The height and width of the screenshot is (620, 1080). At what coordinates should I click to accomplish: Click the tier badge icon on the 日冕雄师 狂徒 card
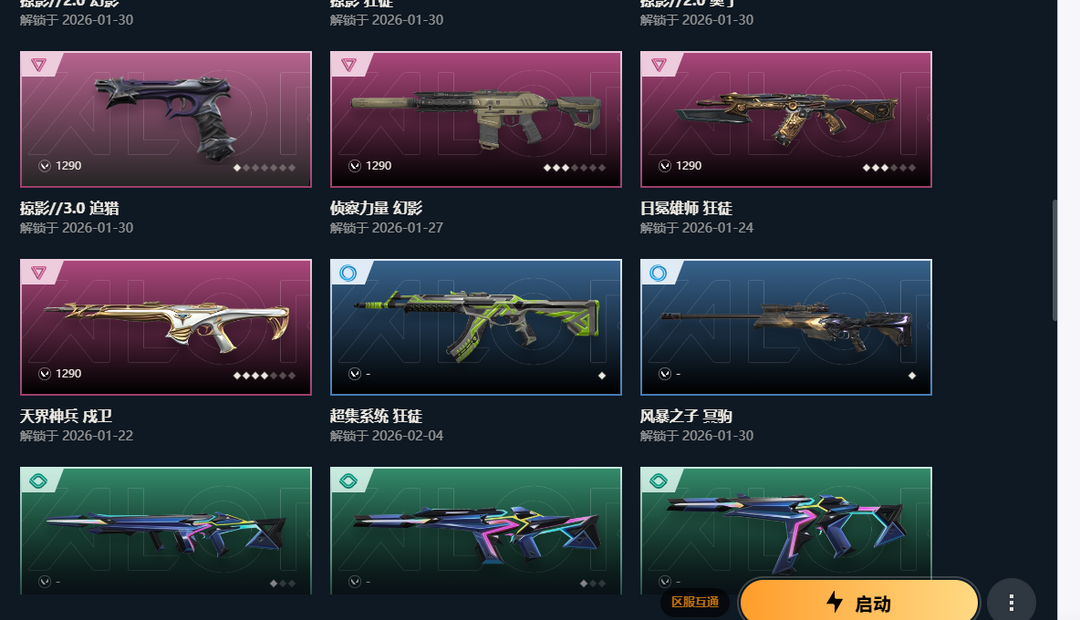(x=658, y=65)
